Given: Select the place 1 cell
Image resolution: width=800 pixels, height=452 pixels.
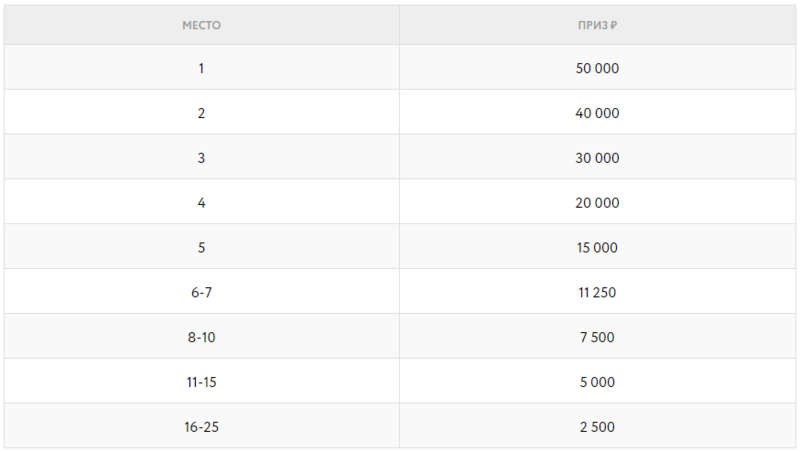Looking at the screenshot, I should pos(202,67).
